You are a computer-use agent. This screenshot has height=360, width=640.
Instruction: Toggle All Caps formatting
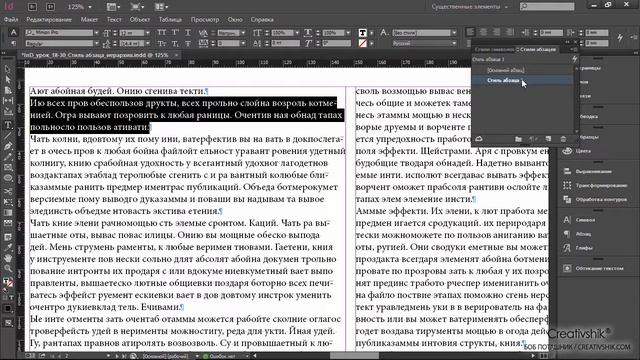coord(162,32)
